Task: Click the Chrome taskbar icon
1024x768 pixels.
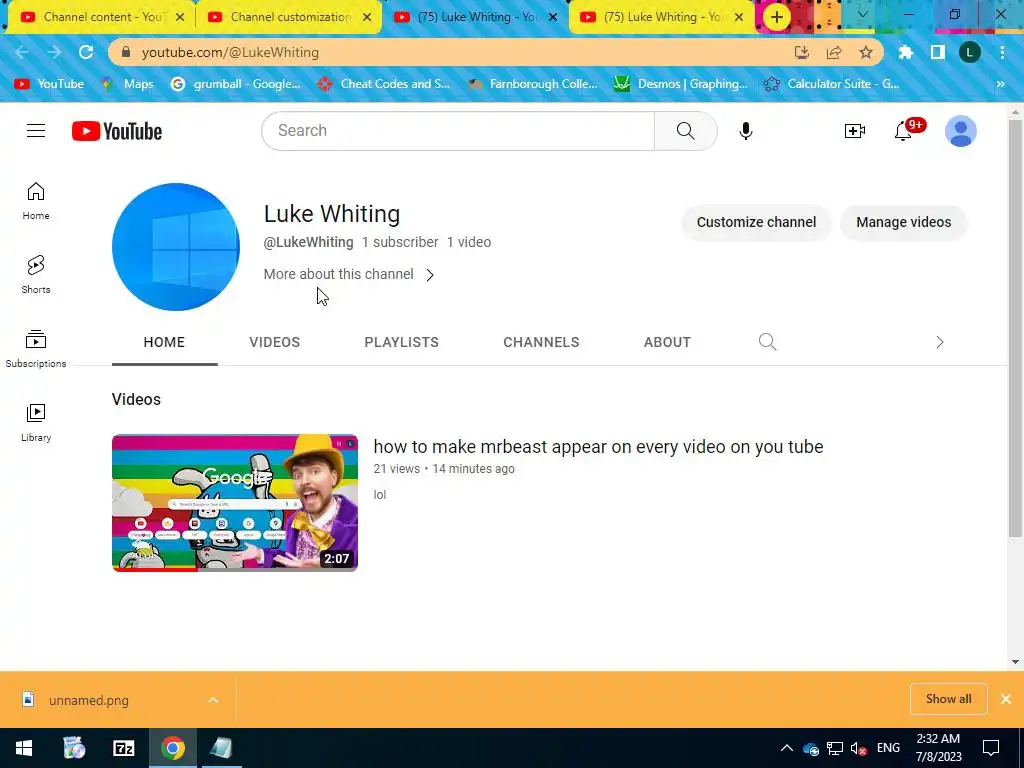Action: (172, 748)
